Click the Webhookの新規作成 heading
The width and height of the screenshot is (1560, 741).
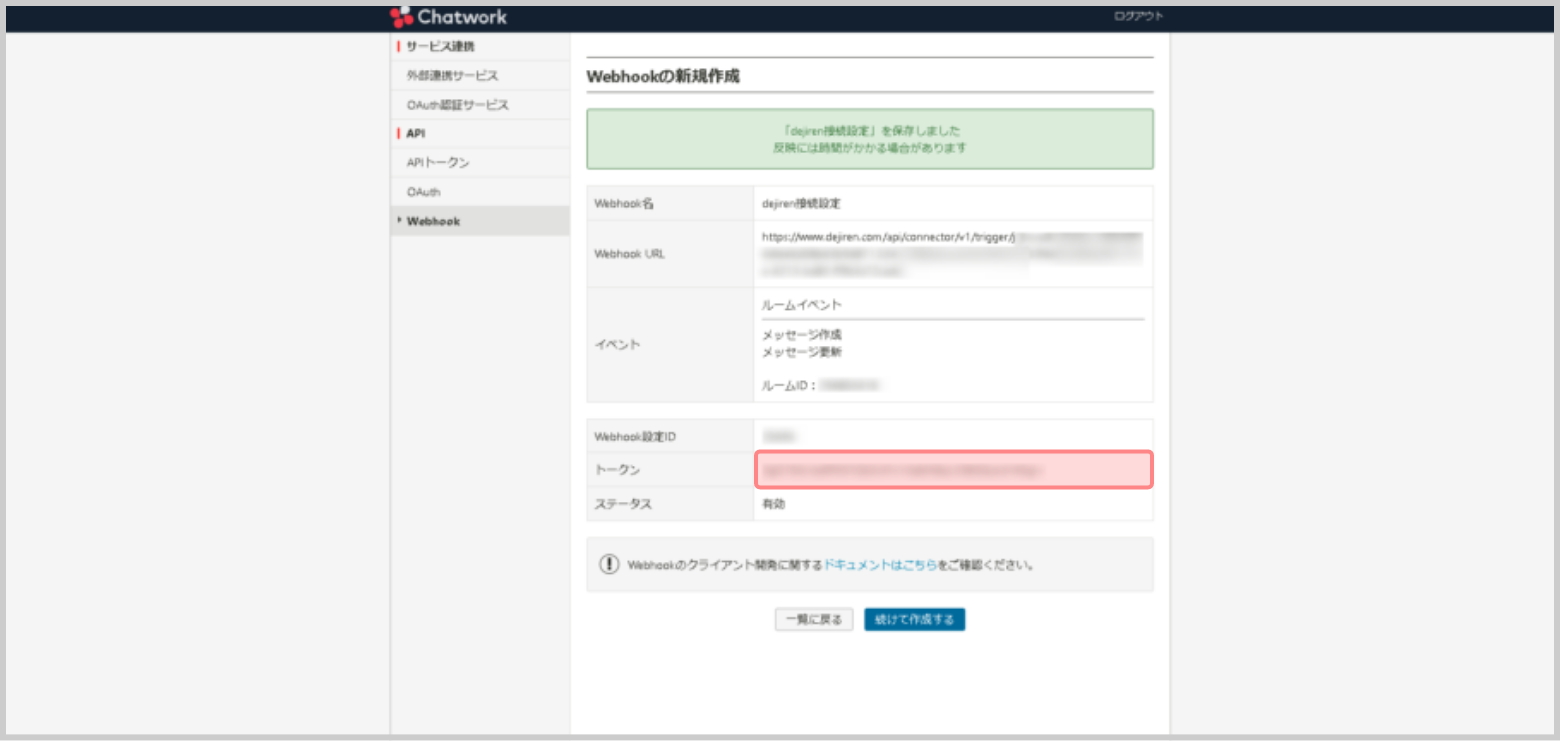(663, 76)
